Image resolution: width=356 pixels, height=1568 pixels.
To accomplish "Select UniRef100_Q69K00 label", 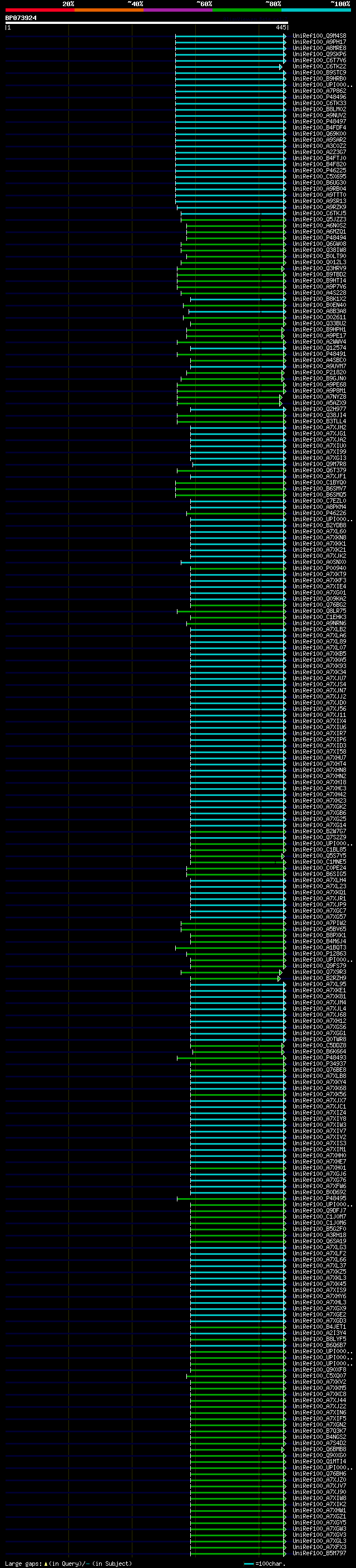I will (x=319, y=134).
